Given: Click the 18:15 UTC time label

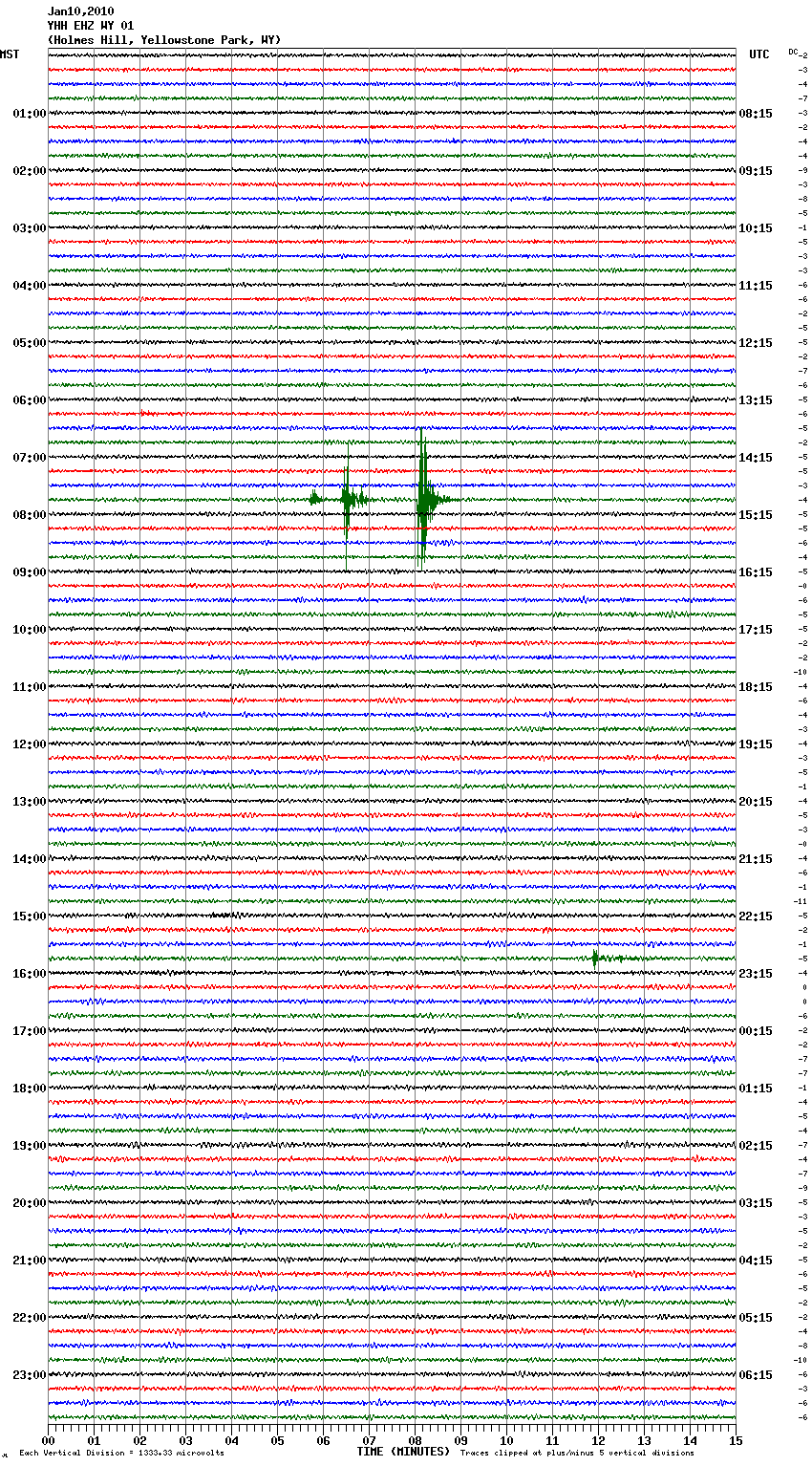Looking at the screenshot, I should 756,687.
